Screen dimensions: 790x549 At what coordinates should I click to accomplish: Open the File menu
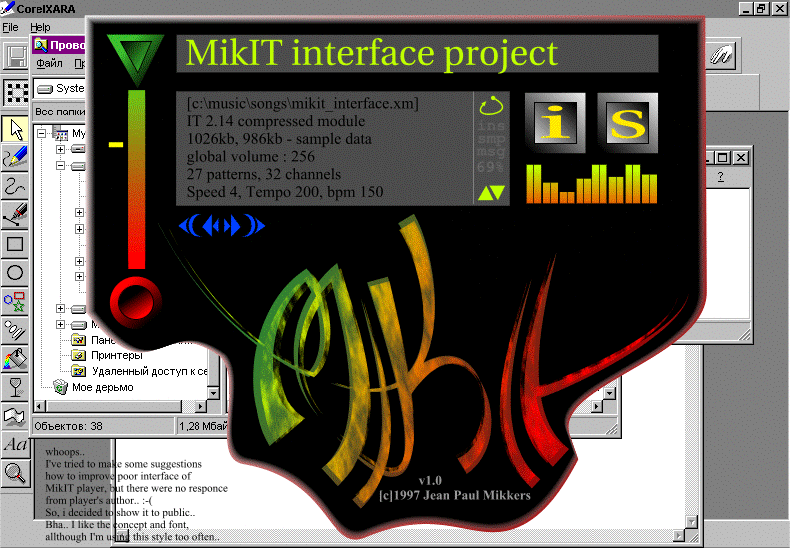(11, 27)
